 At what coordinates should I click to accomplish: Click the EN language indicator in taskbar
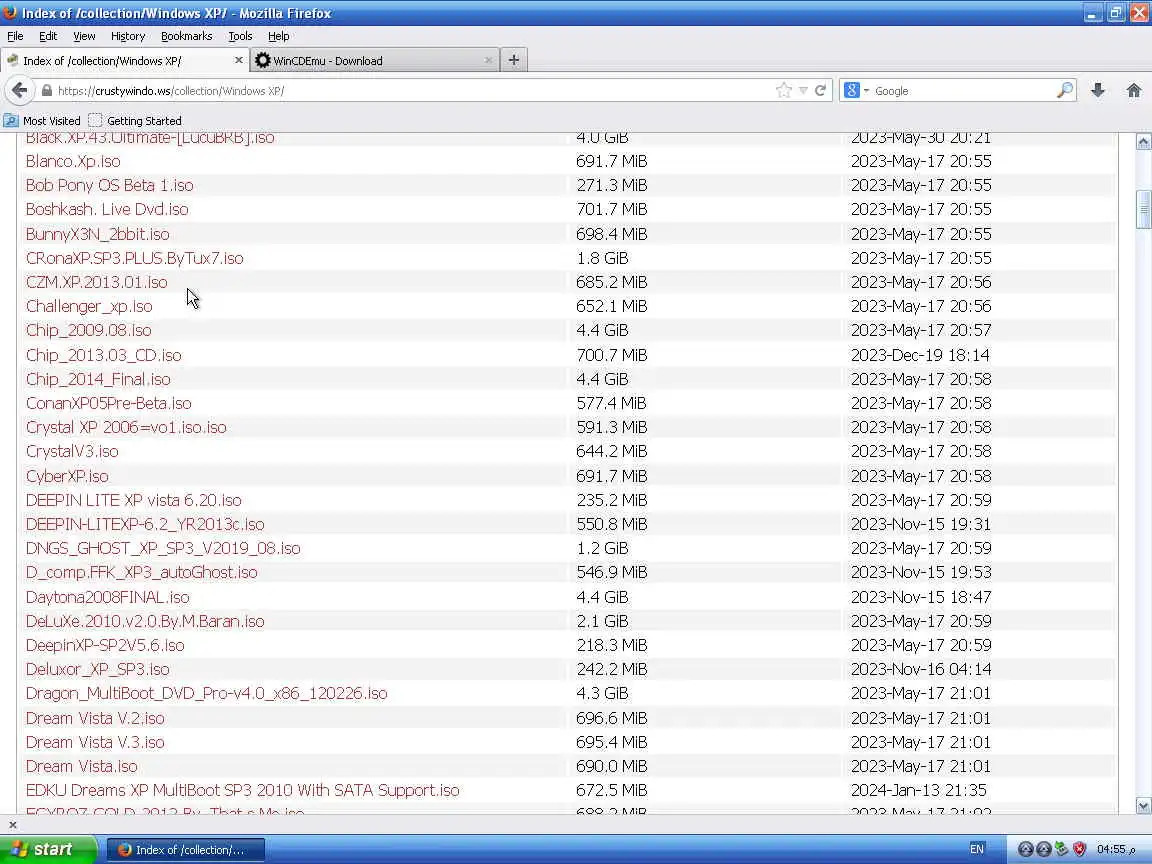(976, 849)
